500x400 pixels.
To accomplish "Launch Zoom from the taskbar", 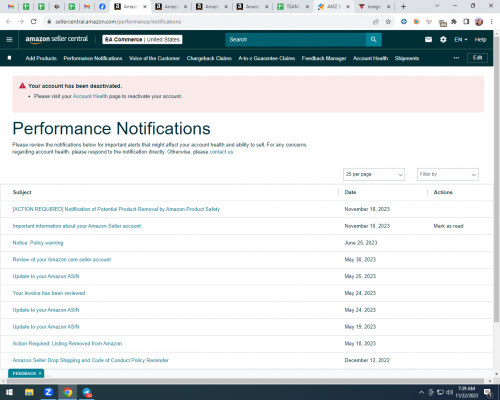I will pos(48,392).
